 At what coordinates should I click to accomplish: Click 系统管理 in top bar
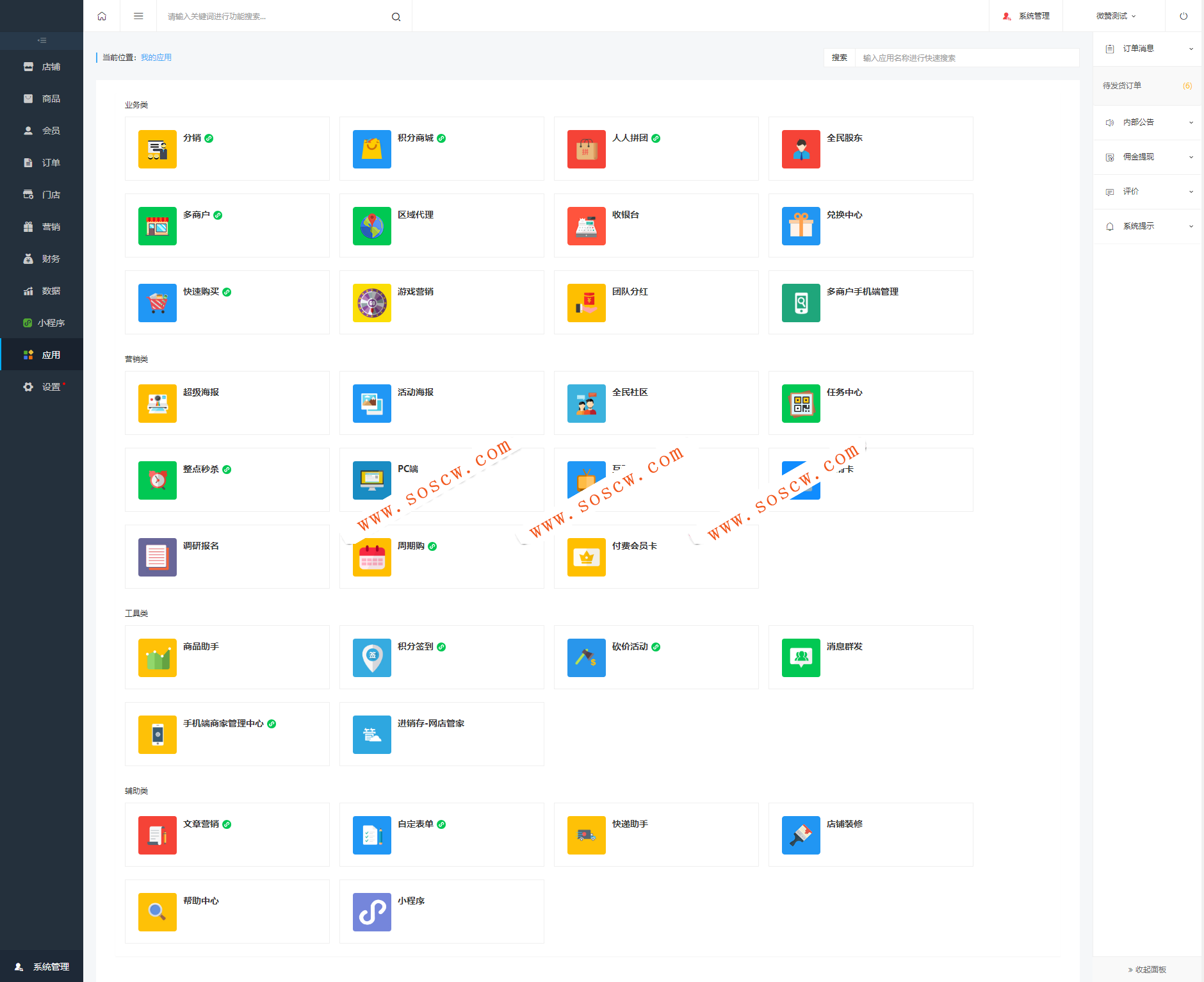[x=1026, y=16]
